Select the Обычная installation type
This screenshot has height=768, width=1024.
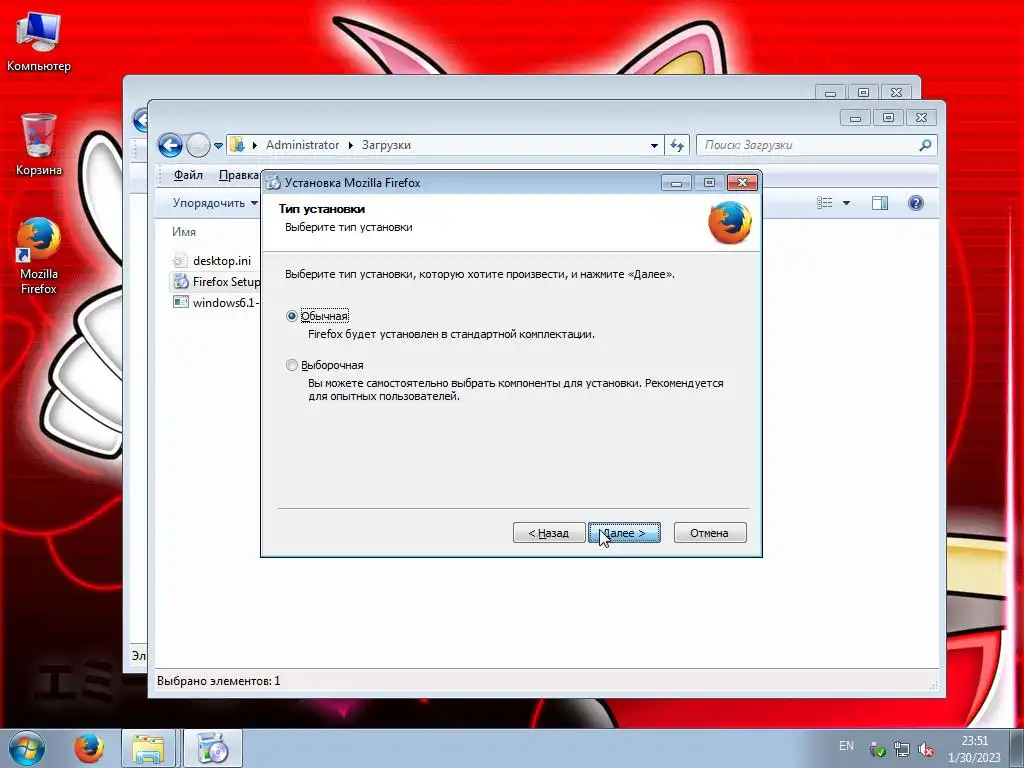pos(318,316)
